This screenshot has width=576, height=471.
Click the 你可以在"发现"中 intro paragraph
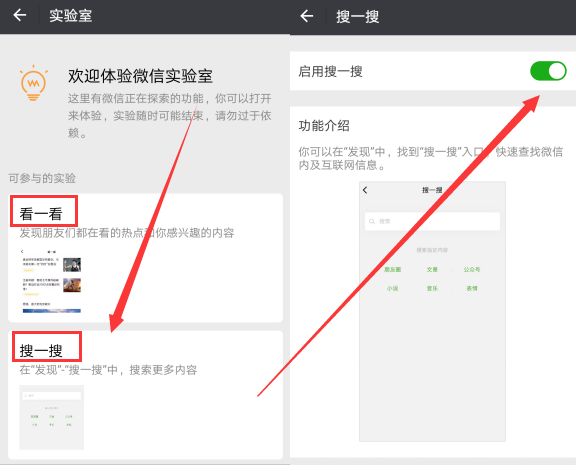pyautogui.click(x=431, y=158)
